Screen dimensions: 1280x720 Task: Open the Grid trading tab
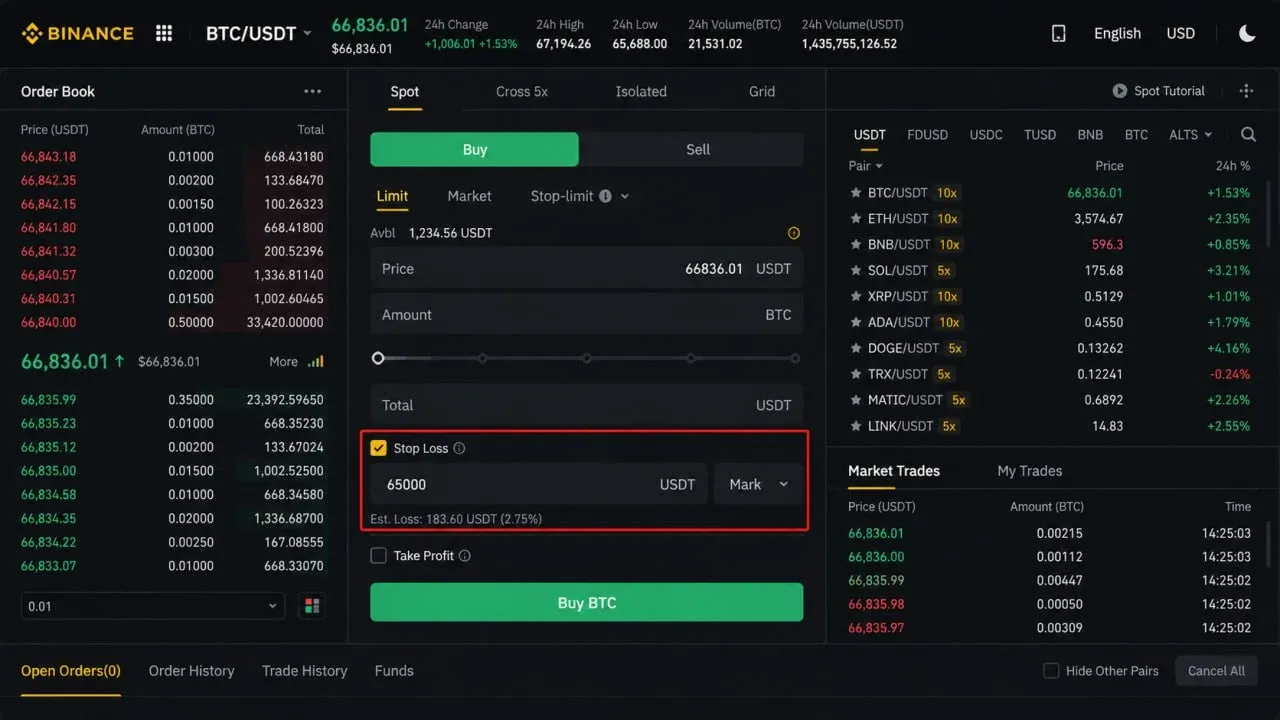coord(762,91)
